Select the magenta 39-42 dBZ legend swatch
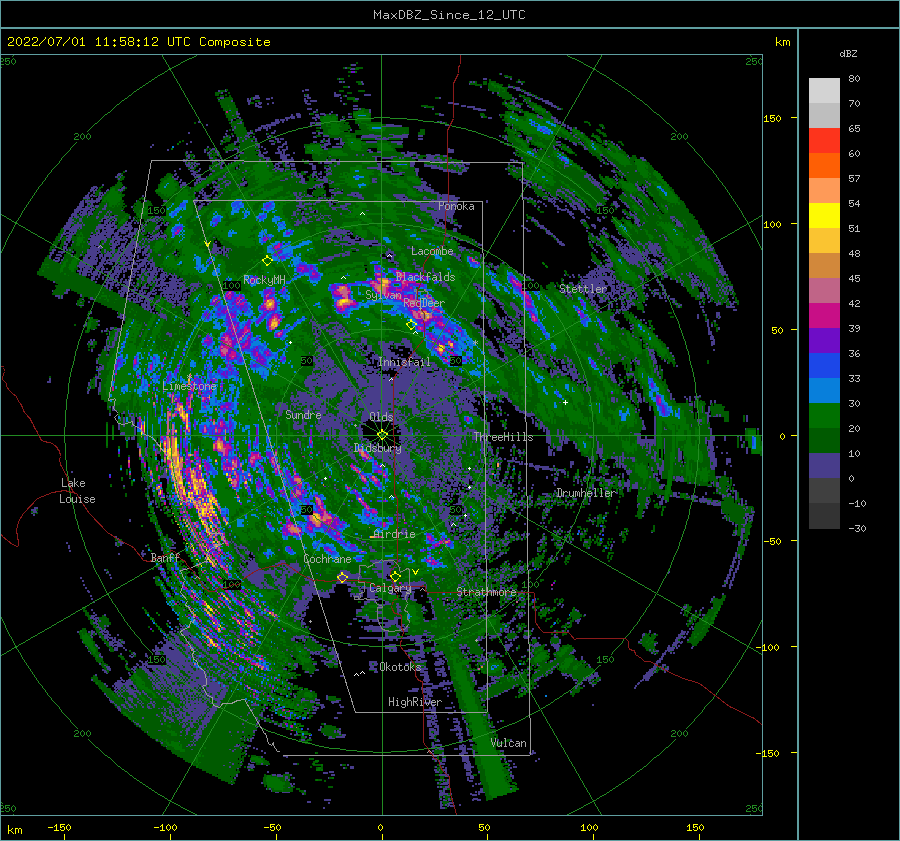The height and width of the screenshot is (841, 900). (x=824, y=316)
